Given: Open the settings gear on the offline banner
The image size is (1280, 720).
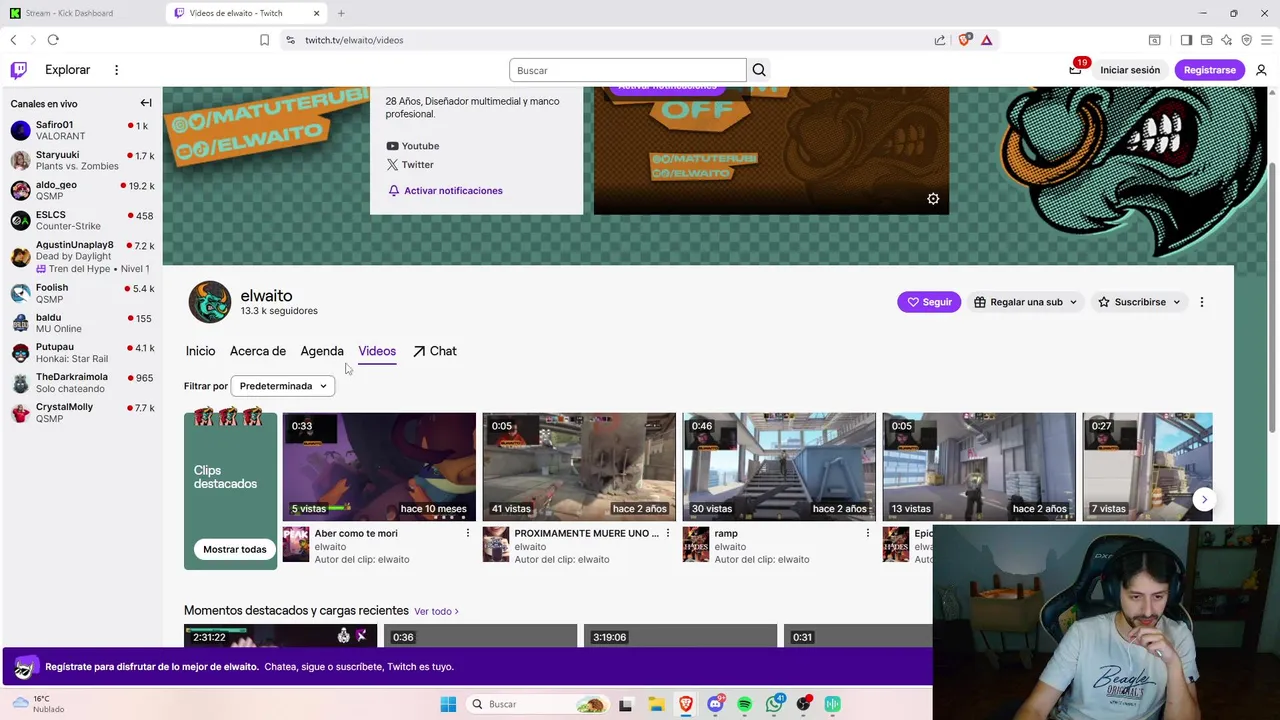Looking at the screenshot, I should click(933, 199).
